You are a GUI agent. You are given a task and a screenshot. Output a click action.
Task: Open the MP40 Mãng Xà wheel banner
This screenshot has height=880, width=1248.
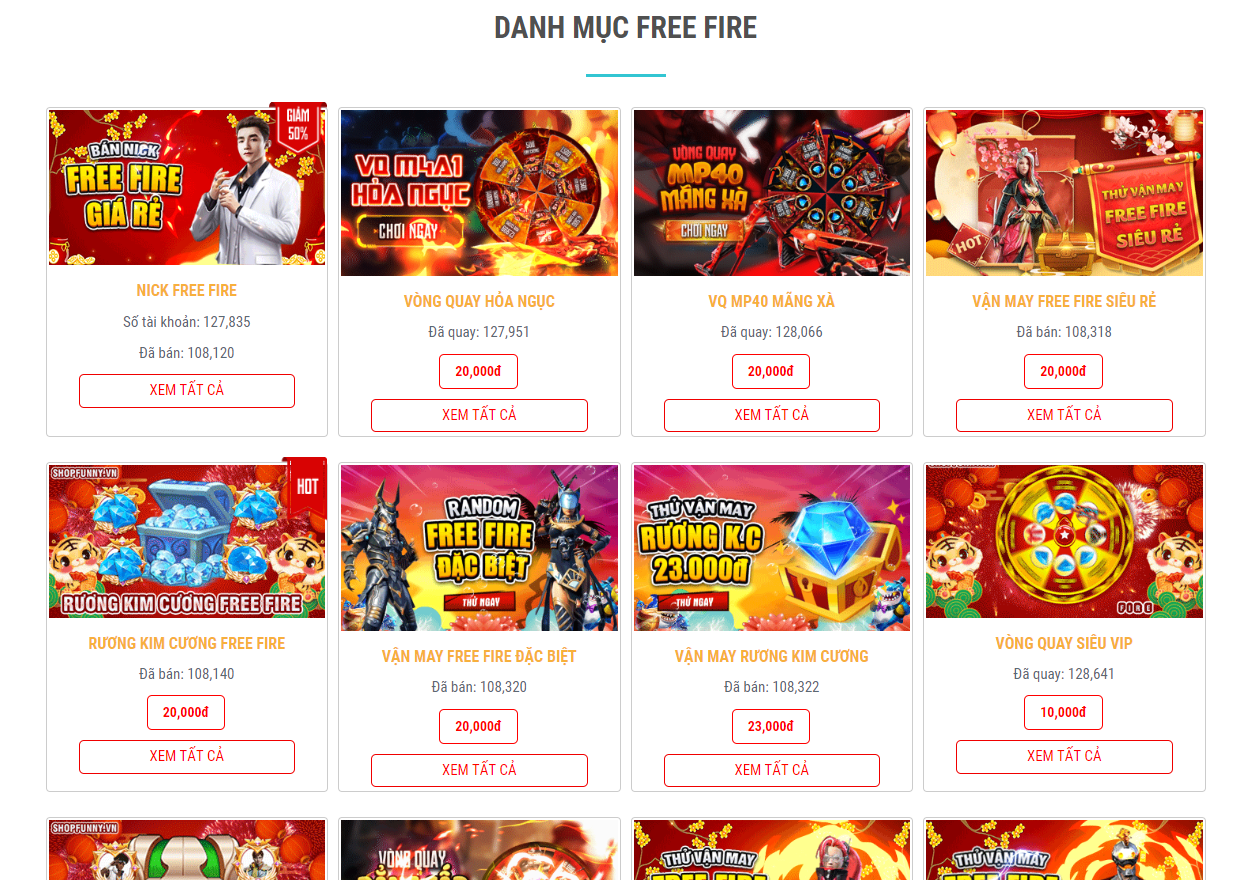[772, 193]
